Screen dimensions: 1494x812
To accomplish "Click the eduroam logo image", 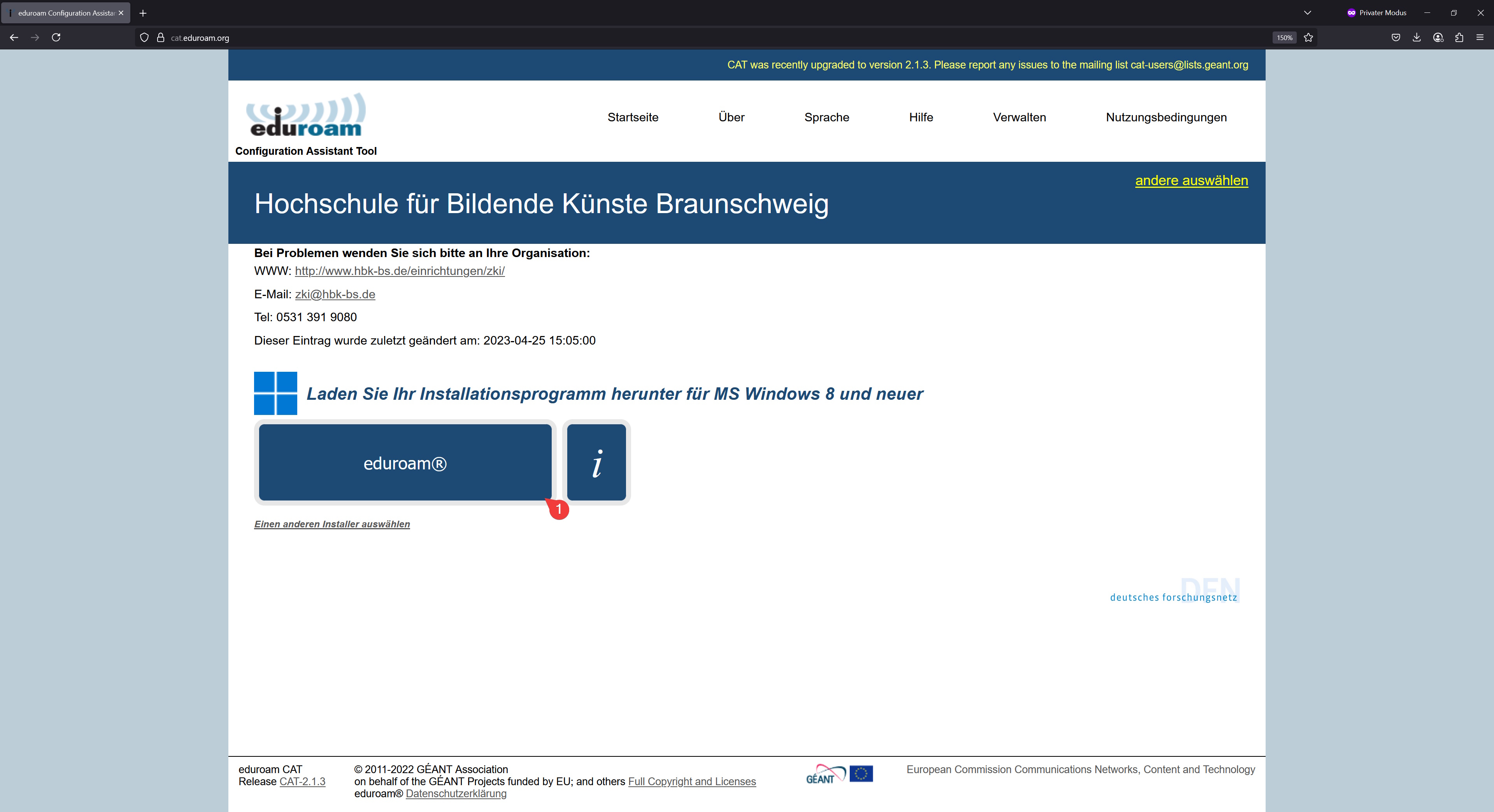I will click(306, 115).
